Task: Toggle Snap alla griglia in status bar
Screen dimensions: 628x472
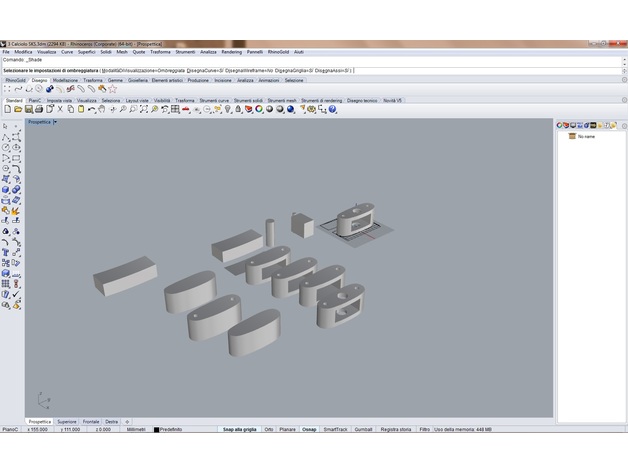Action: pyautogui.click(x=240, y=429)
